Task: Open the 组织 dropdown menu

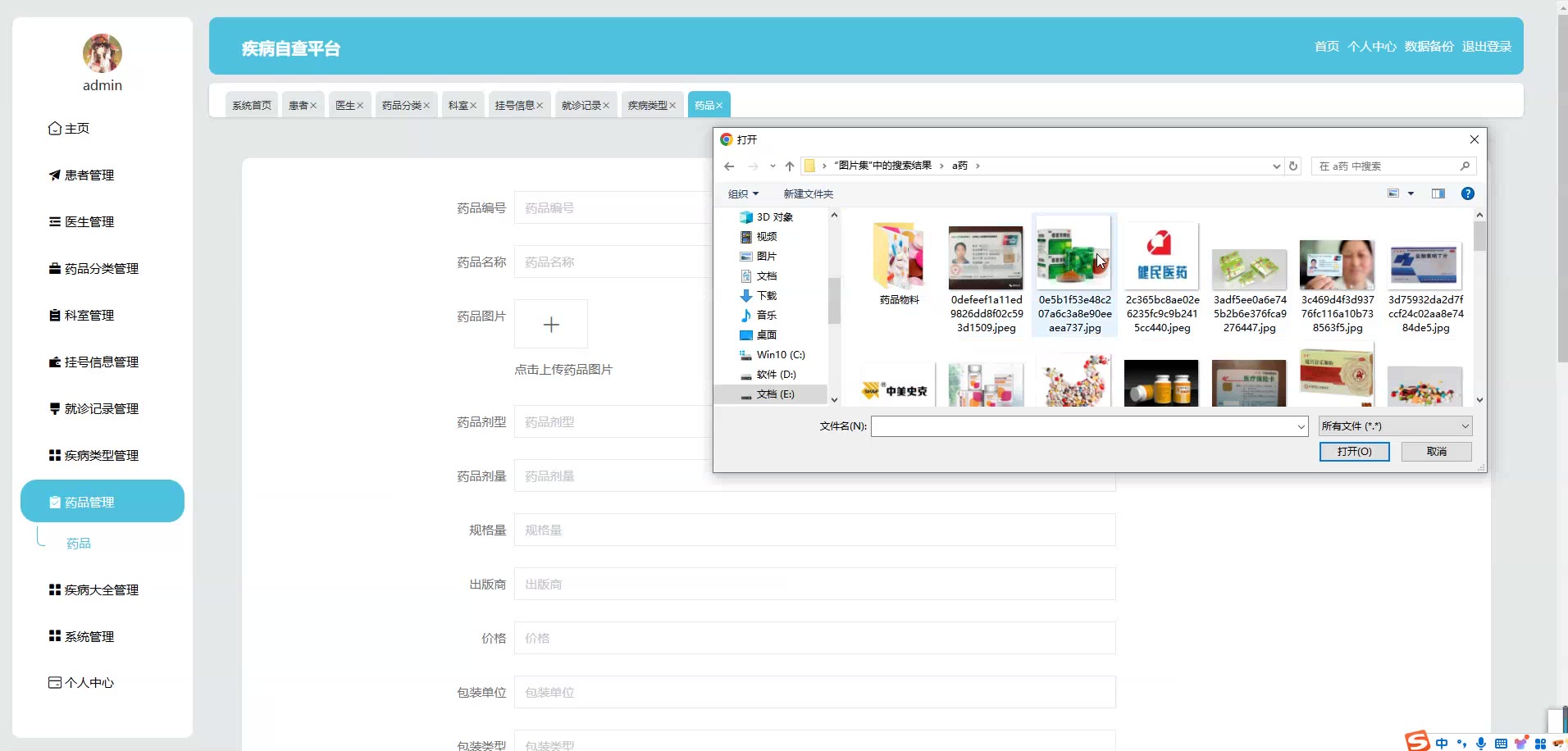Action: point(744,194)
